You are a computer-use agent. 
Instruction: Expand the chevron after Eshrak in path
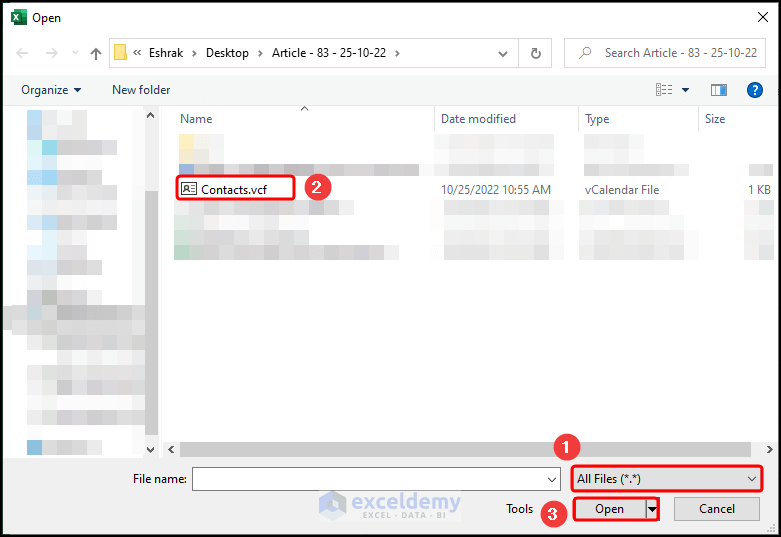click(x=194, y=53)
